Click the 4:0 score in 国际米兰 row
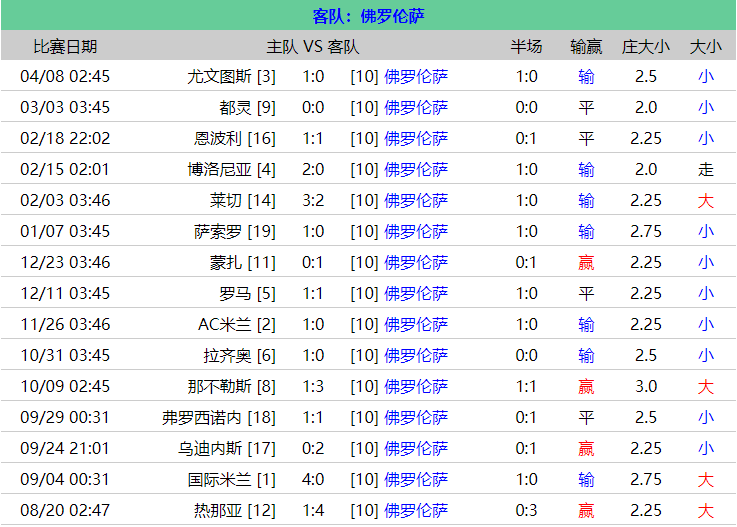Screen dimensions: 737x527 click(x=313, y=480)
